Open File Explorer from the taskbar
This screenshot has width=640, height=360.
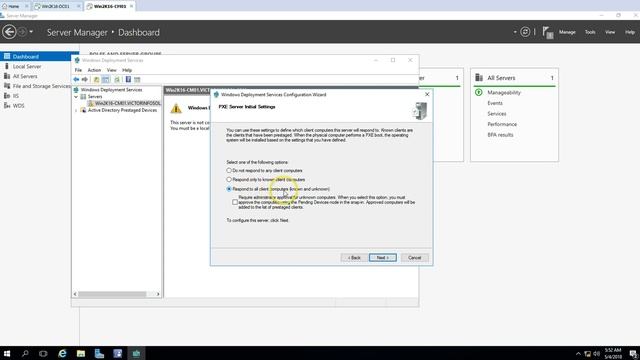pyautogui.click(x=81, y=353)
